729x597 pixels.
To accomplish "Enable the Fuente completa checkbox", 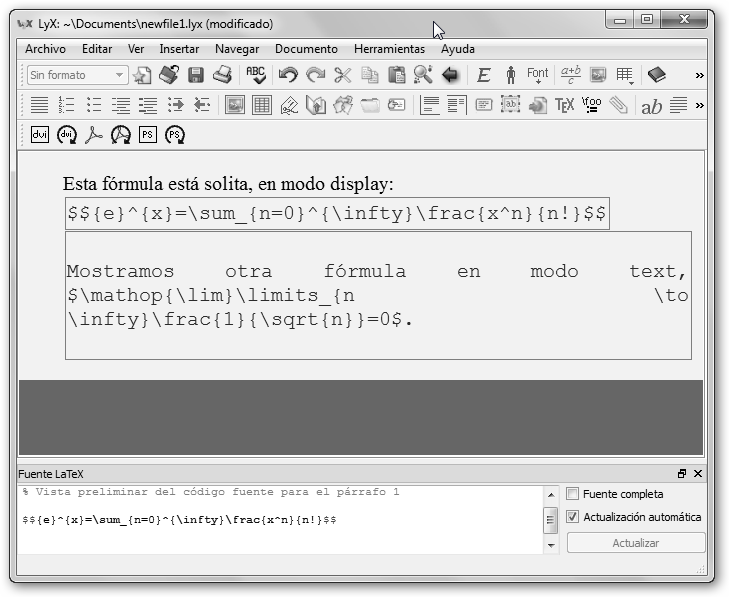I will [573, 494].
